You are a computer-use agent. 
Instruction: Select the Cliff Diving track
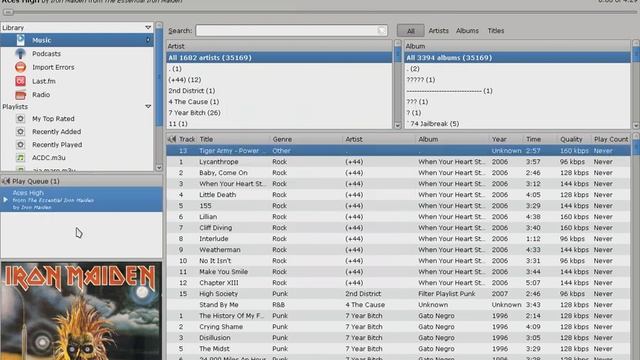[x=398, y=228]
